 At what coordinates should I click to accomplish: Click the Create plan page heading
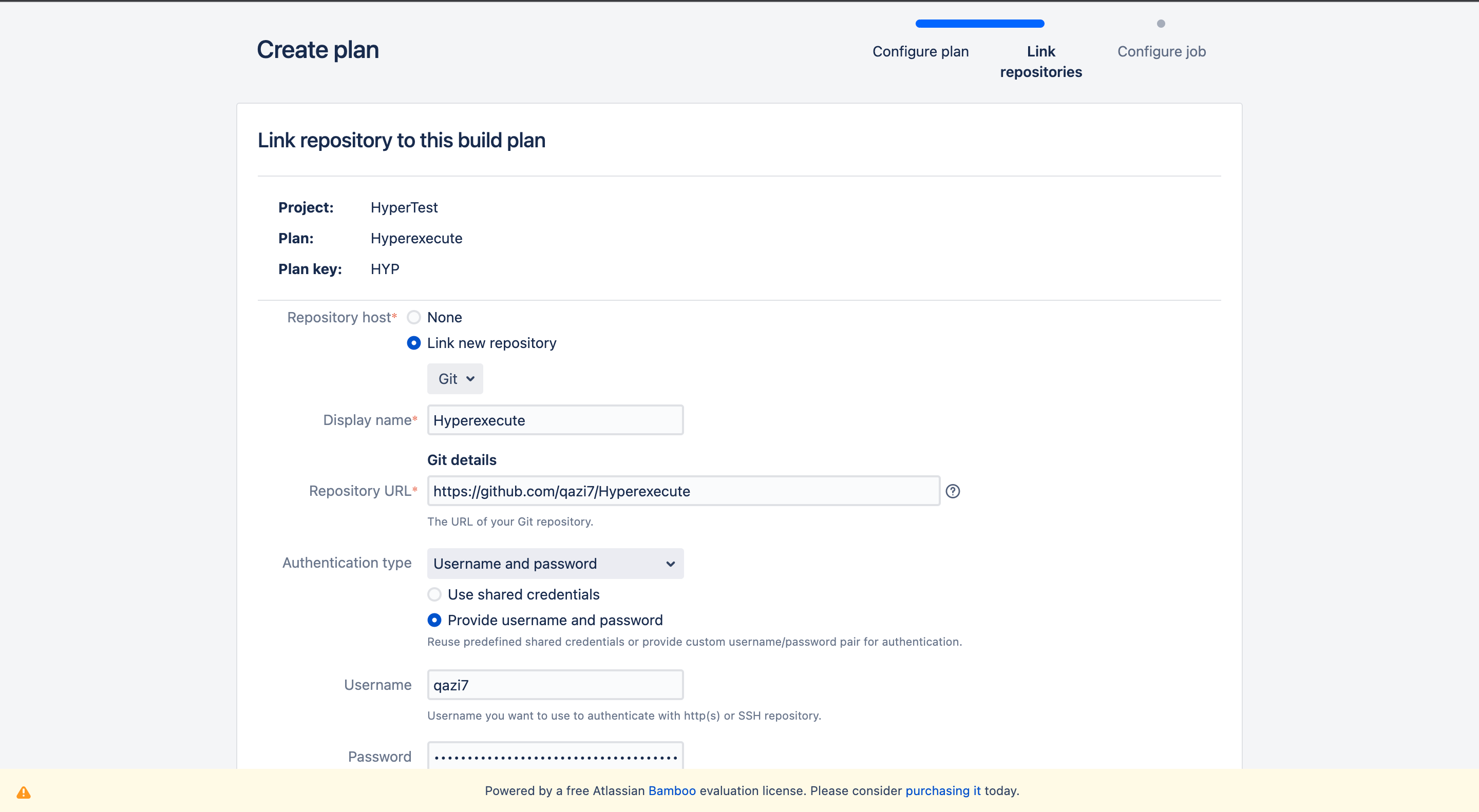[317, 50]
